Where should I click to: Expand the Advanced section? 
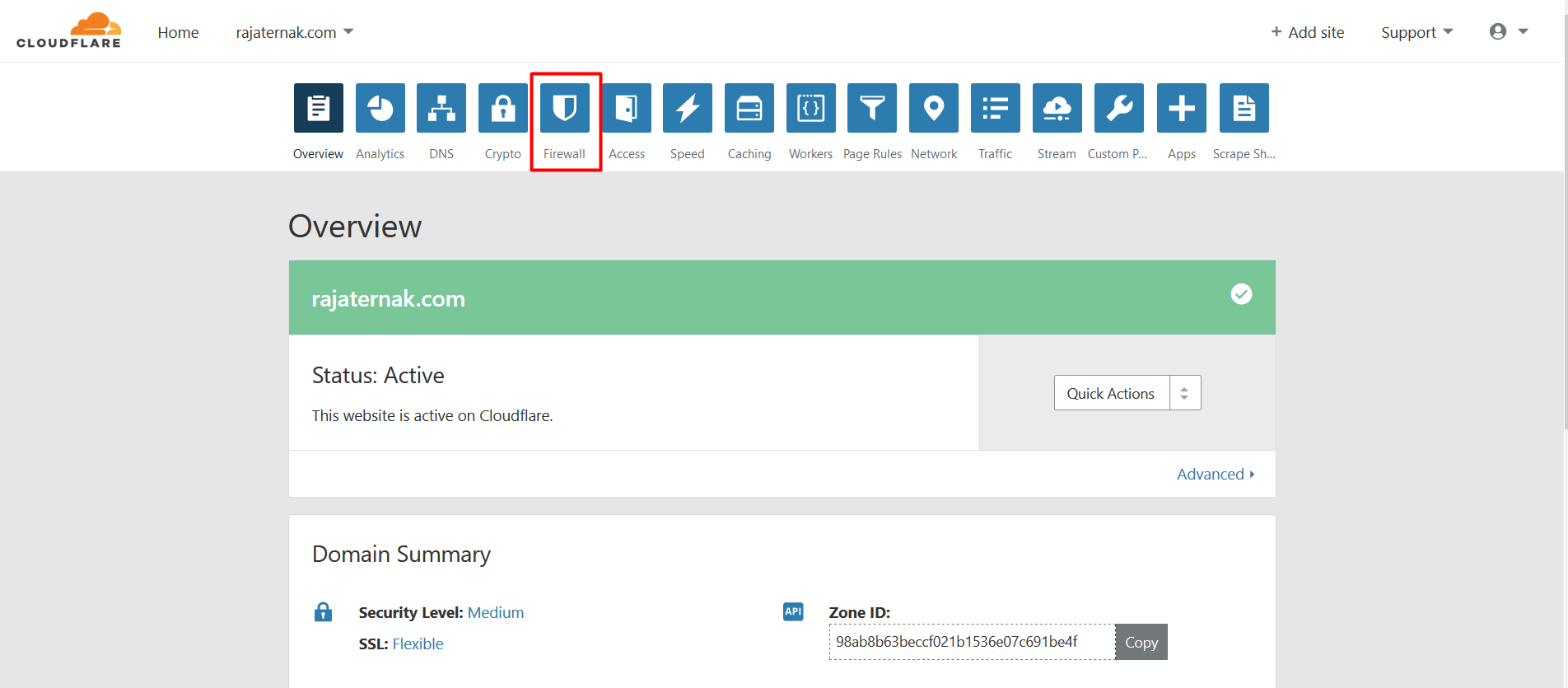[1216, 474]
